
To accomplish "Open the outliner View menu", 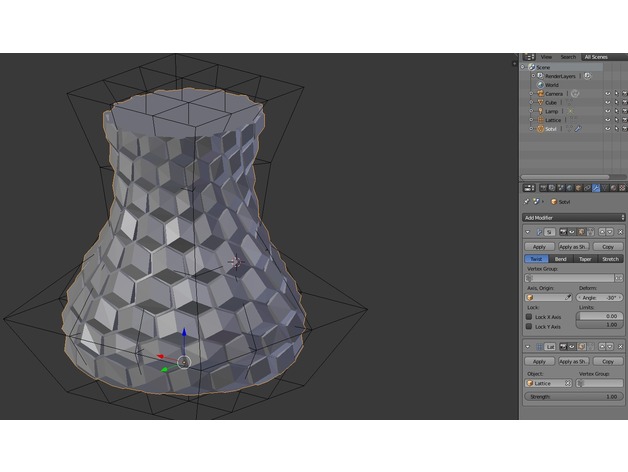I will coord(546,57).
